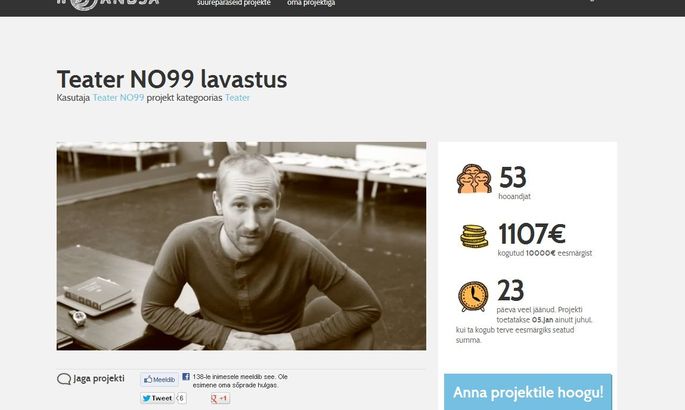Open the Teater category link
The width and height of the screenshot is (685, 410).
(237, 97)
